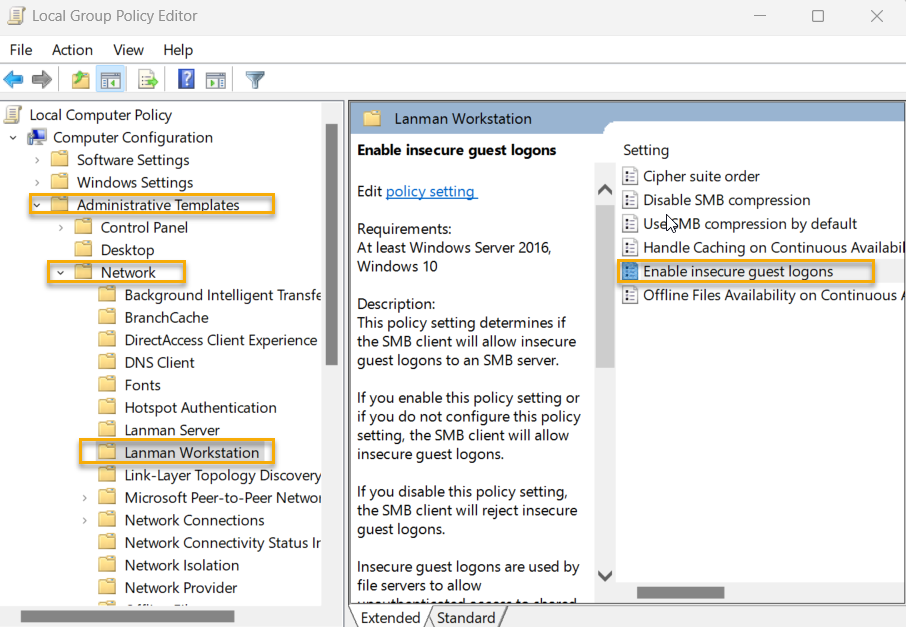Image resolution: width=906 pixels, height=627 pixels.
Task: Select Enable insecure guest logons setting
Action: [737, 271]
